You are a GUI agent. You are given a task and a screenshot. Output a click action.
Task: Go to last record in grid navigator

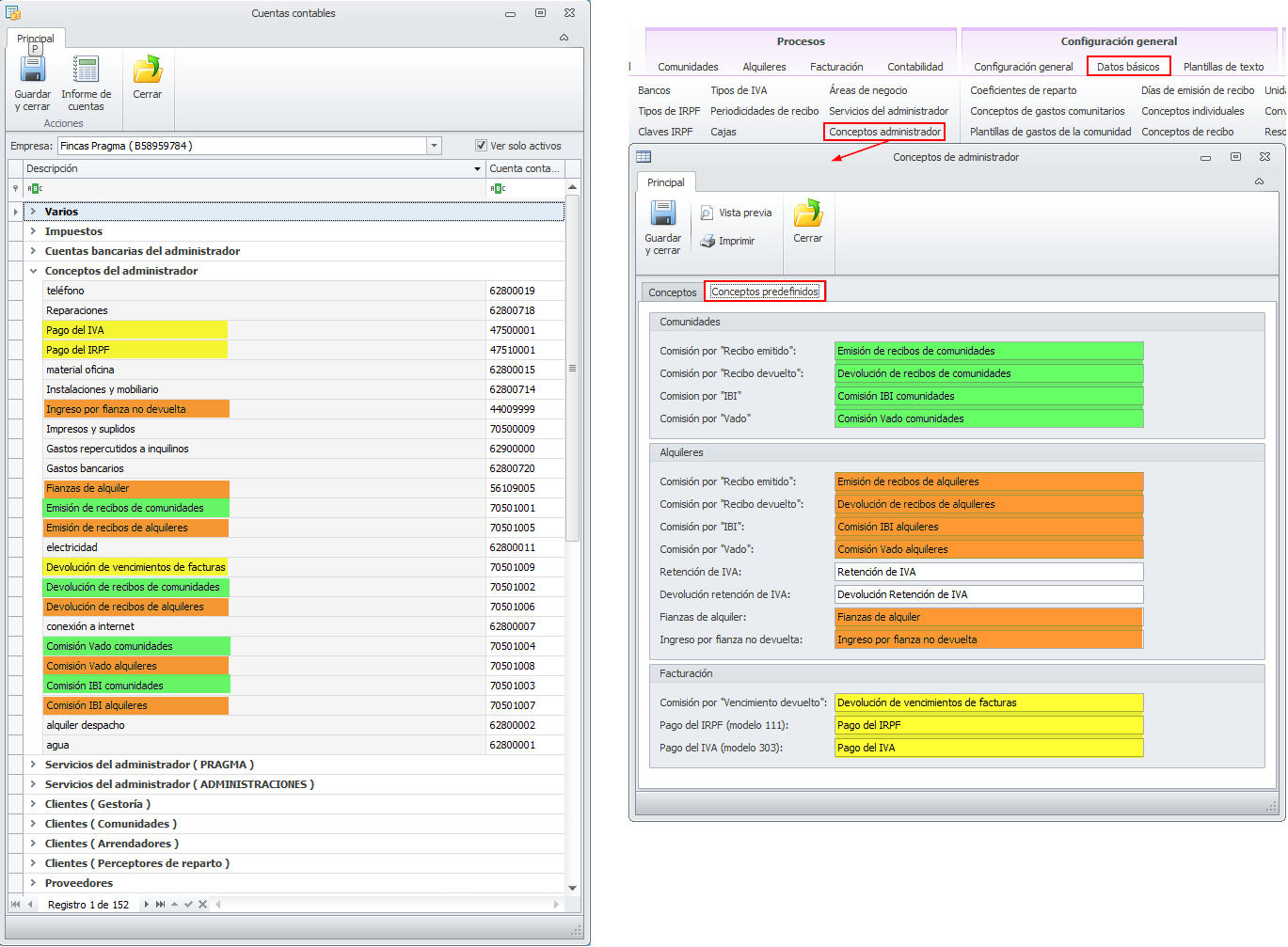click(160, 905)
